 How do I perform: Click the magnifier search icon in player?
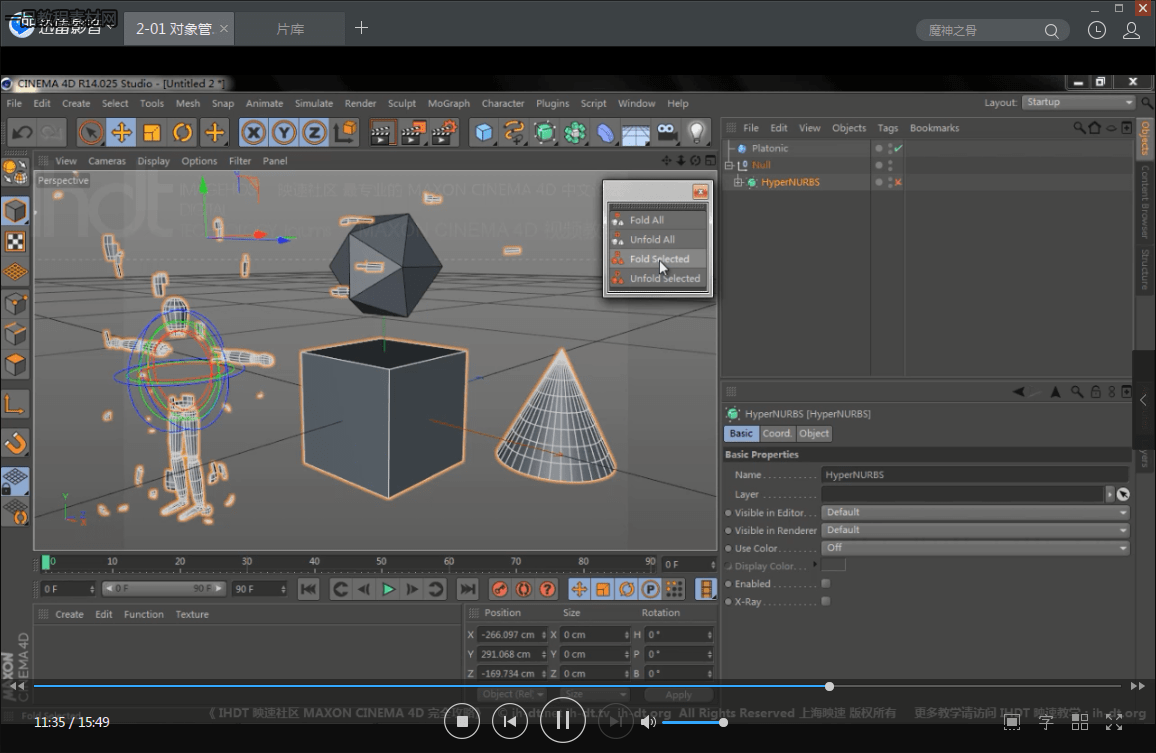tap(1051, 31)
